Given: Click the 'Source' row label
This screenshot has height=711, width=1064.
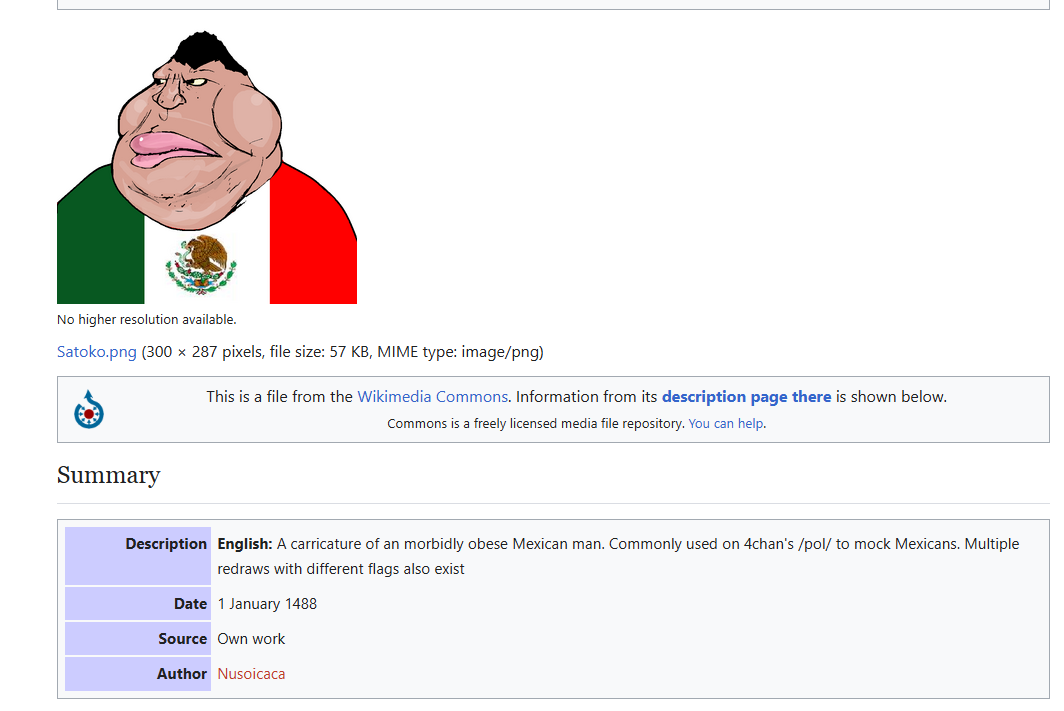Looking at the screenshot, I should click(x=138, y=638).
